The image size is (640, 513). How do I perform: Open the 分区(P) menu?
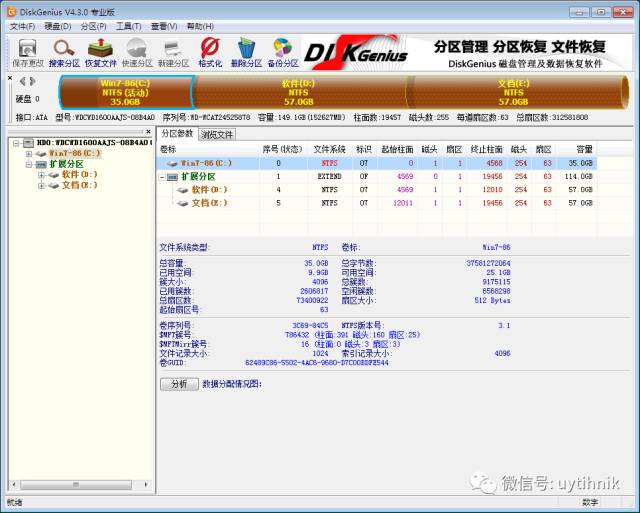(x=93, y=27)
